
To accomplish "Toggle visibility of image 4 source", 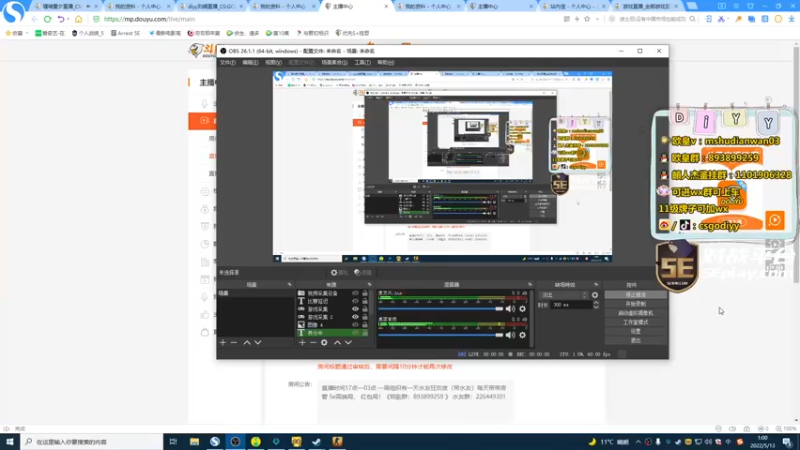I will (x=356, y=324).
